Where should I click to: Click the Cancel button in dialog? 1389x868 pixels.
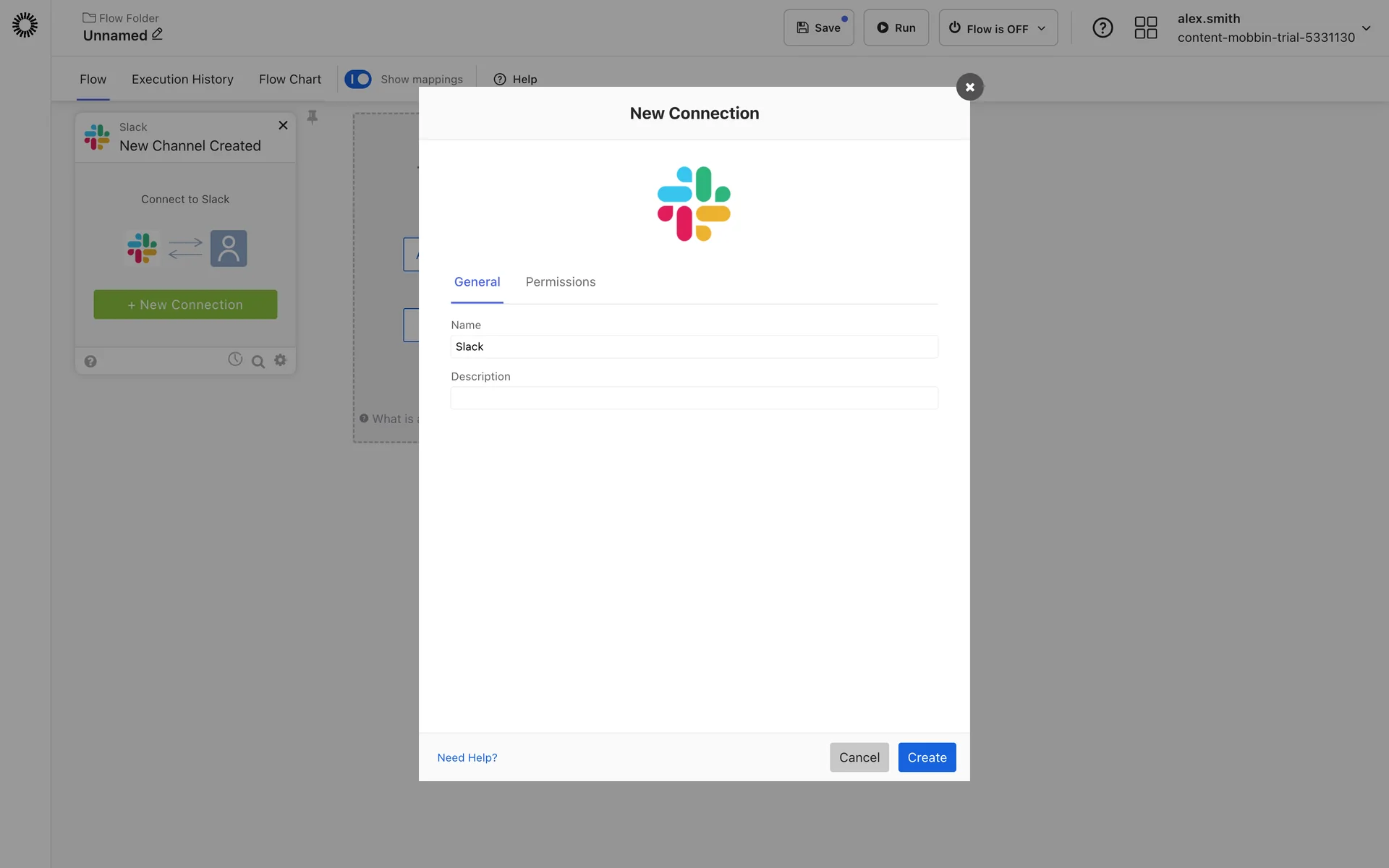coord(859,757)
